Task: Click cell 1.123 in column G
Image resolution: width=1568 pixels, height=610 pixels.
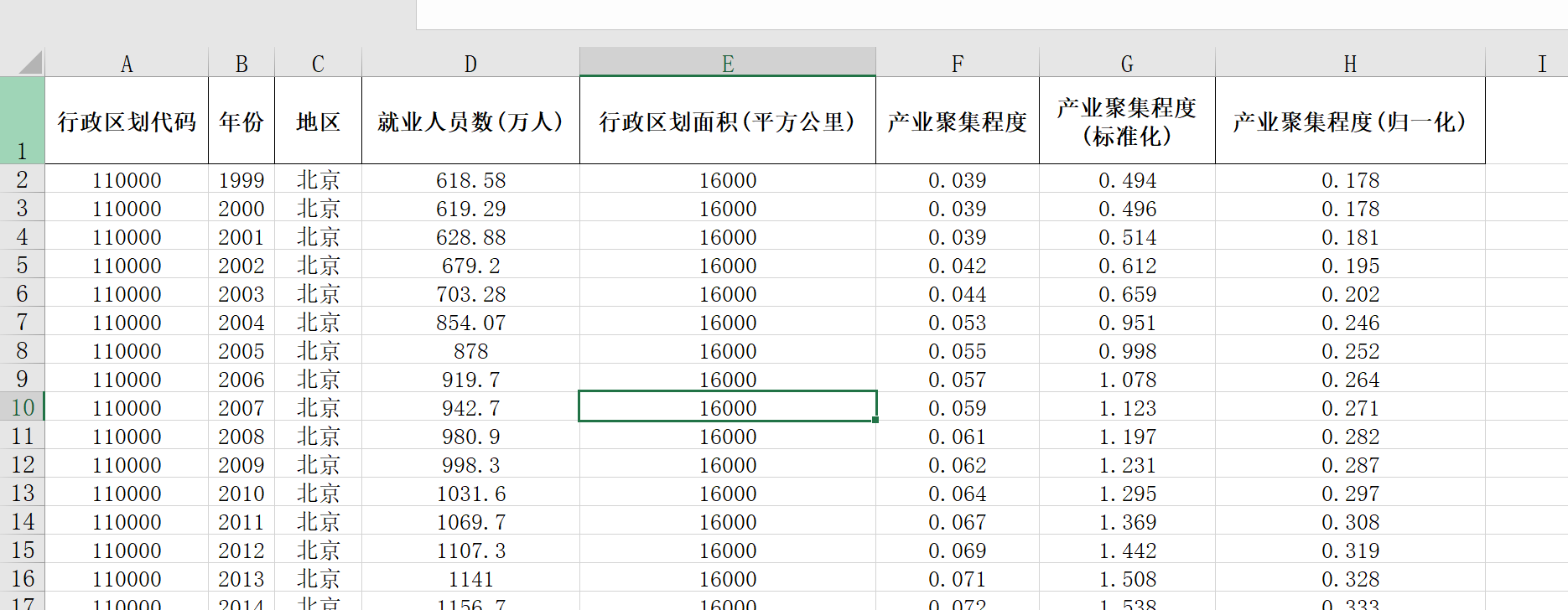Action: [x=1127, y=407]
